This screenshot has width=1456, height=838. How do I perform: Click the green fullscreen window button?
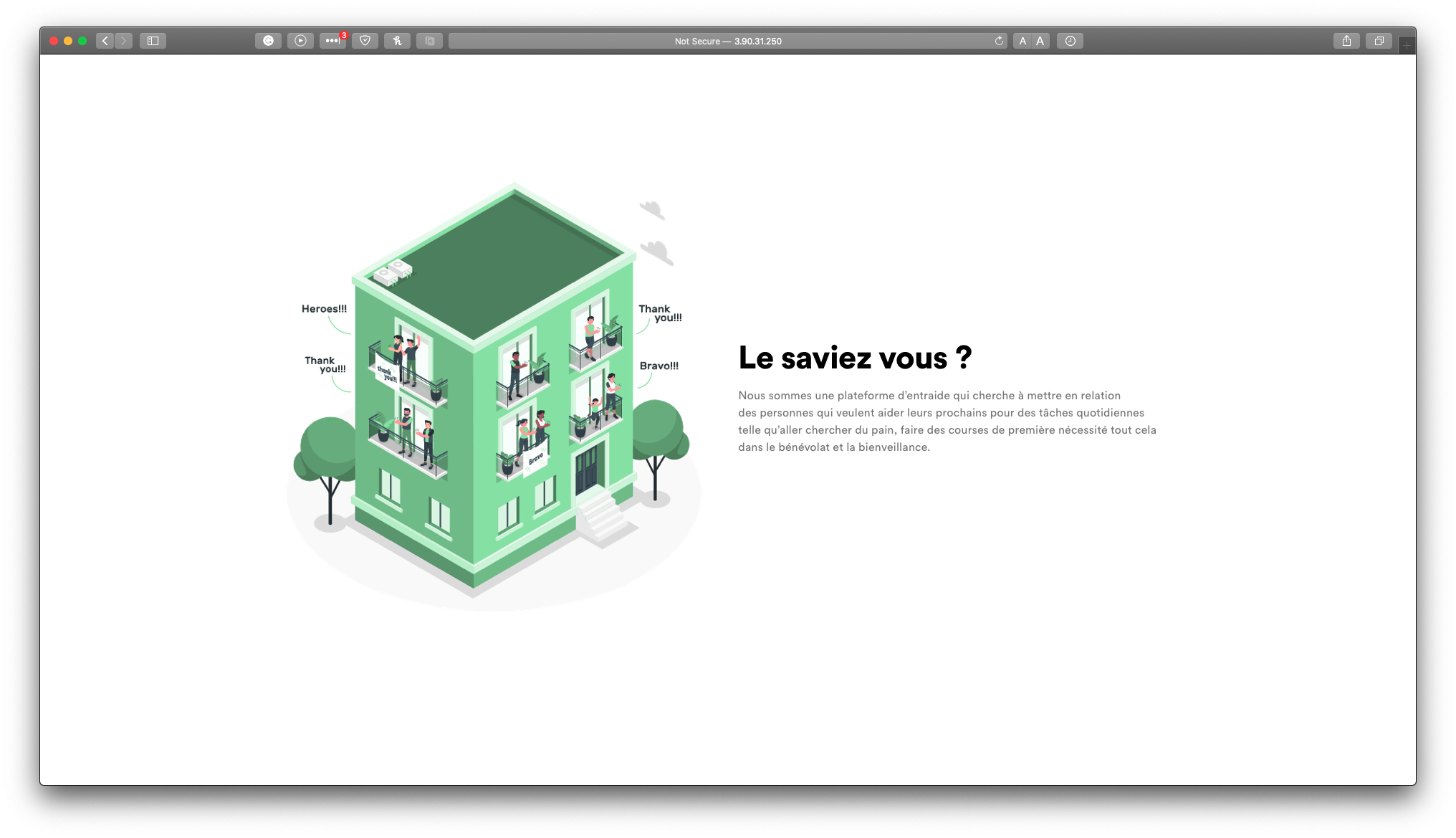(82, 41)
